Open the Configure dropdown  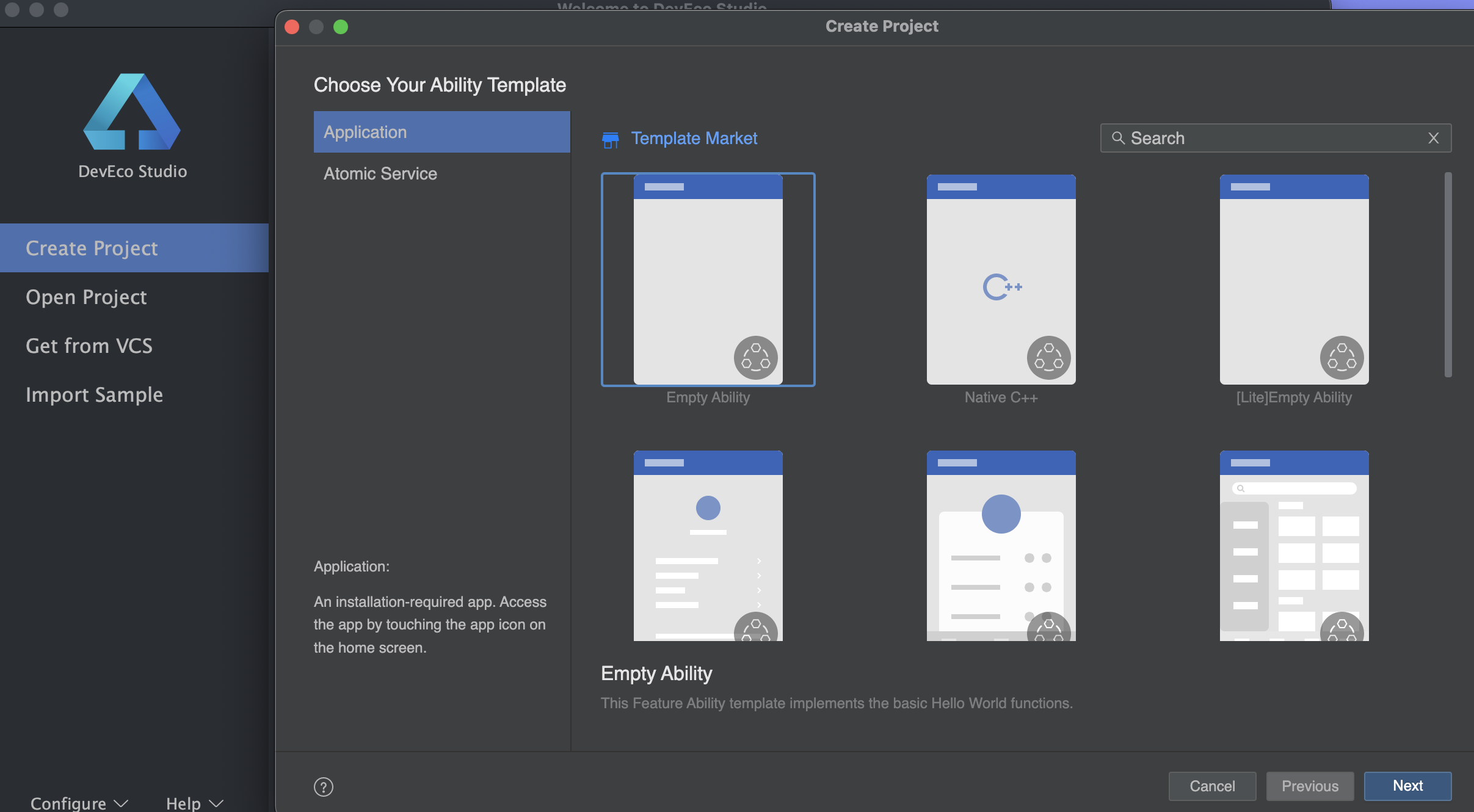click(x=79, y=803)
